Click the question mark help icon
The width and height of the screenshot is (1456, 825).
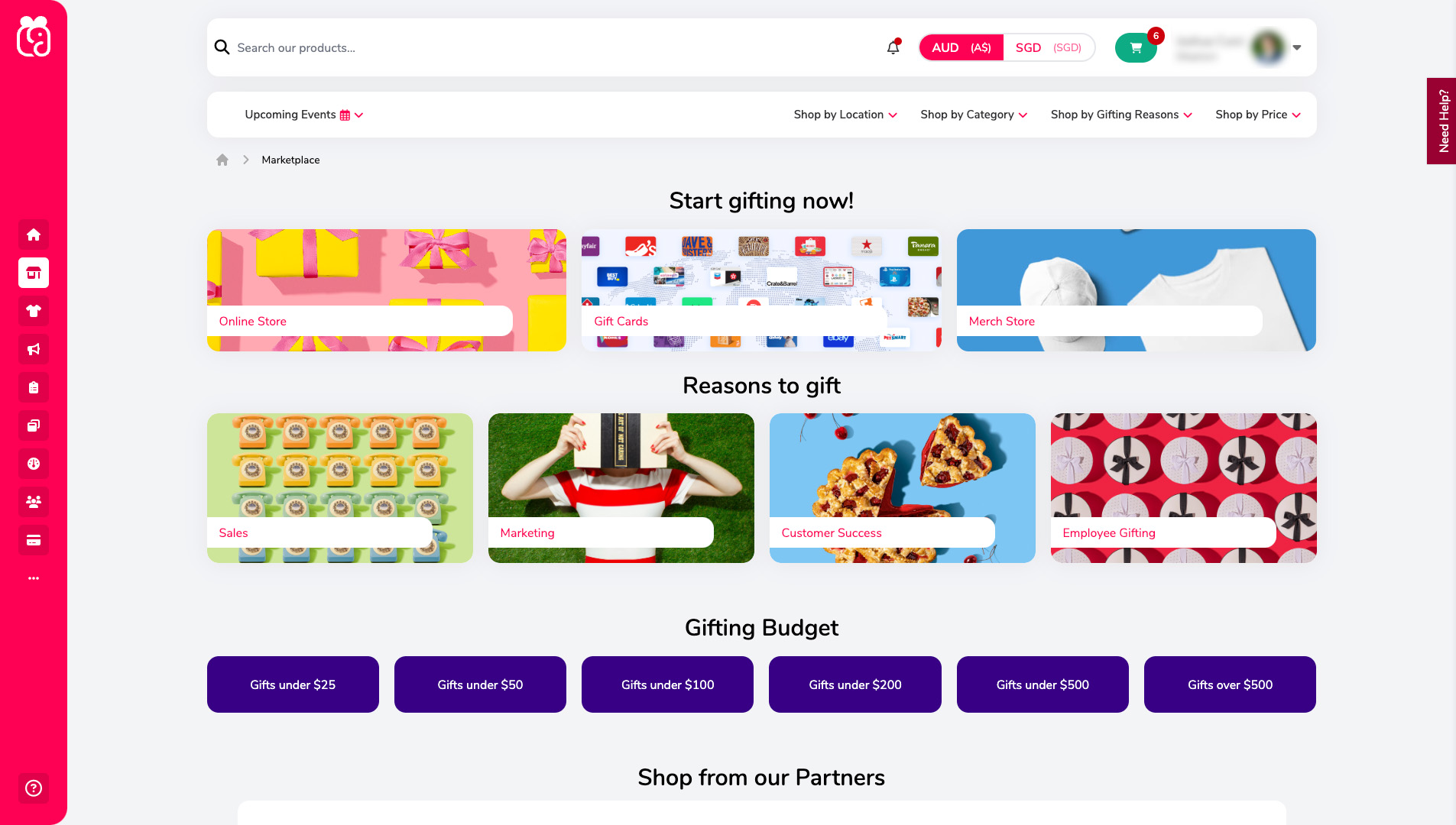pos(34,788)
